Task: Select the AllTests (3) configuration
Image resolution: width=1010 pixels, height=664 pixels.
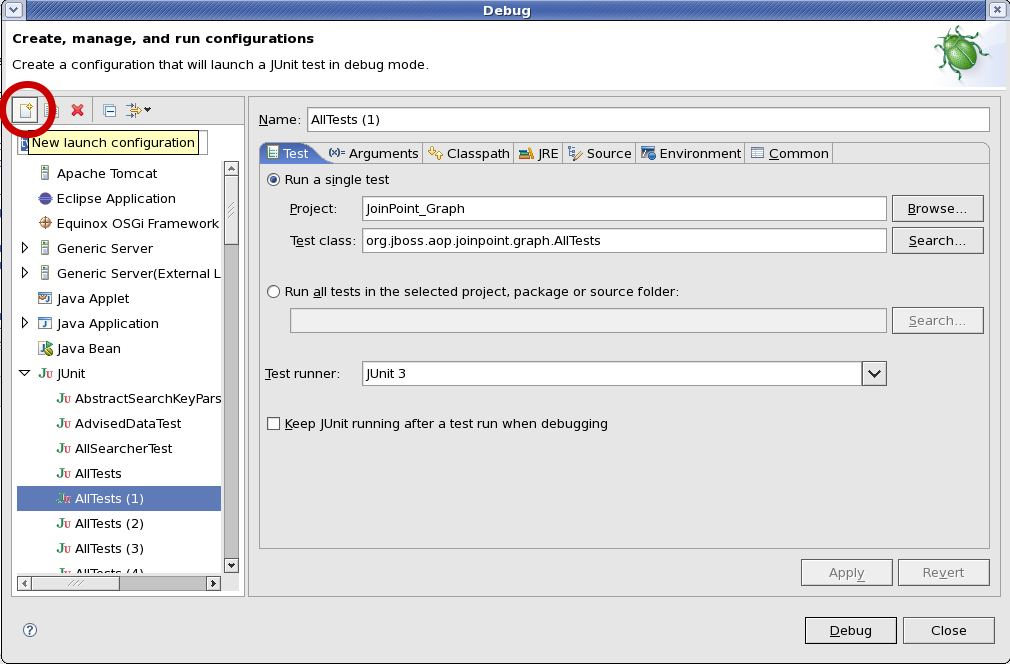Action: [x=109, y=548]
